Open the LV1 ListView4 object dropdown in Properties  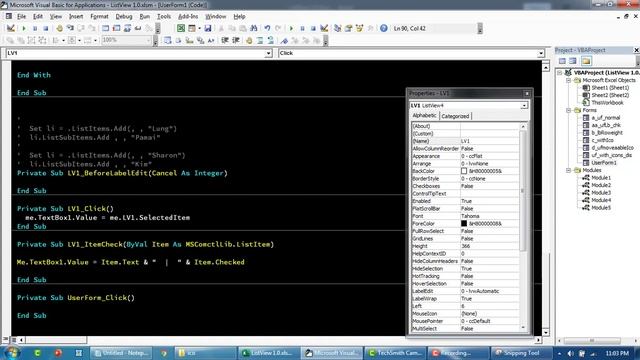pos(524,106)
